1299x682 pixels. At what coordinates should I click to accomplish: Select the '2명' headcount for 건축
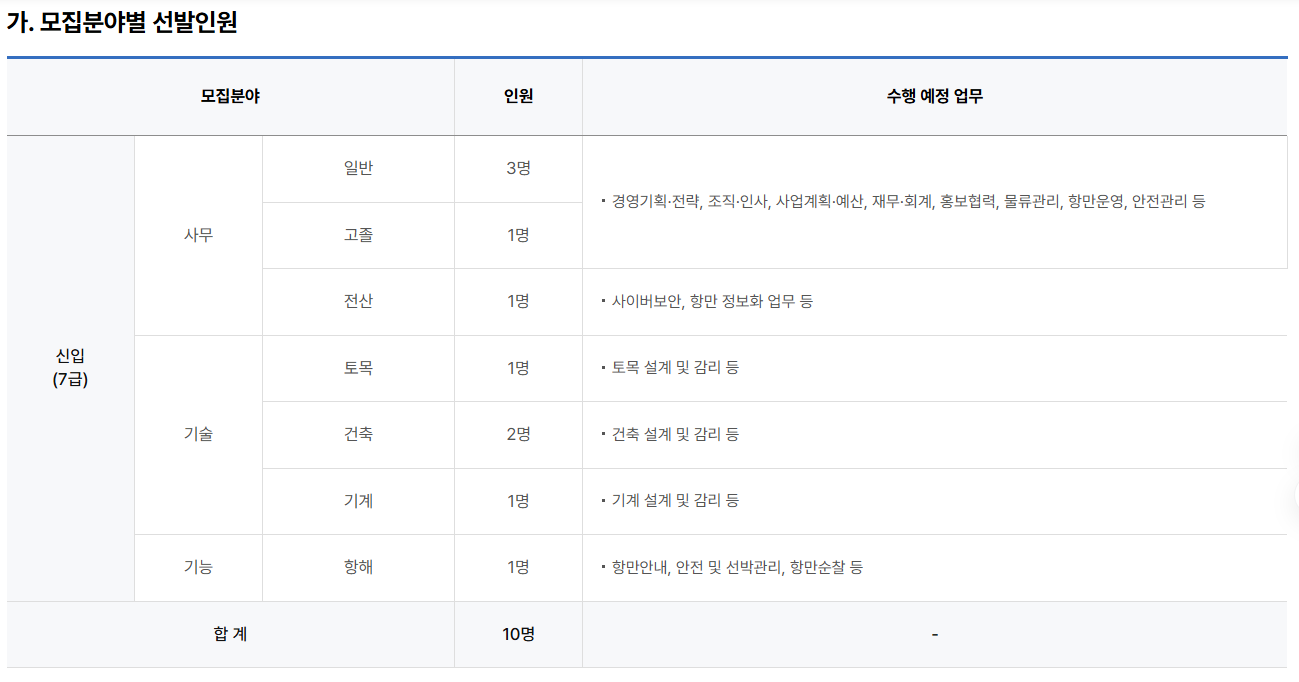[x=518, y=434]
